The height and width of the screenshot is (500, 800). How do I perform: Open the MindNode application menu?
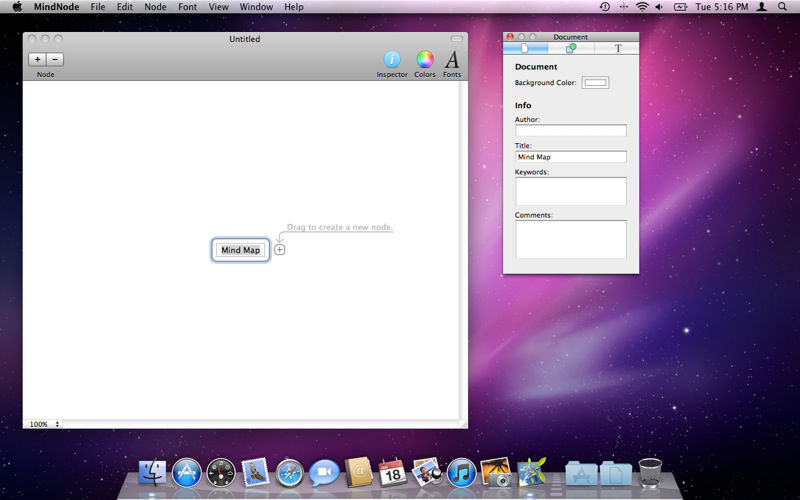[x=56, y=7]
